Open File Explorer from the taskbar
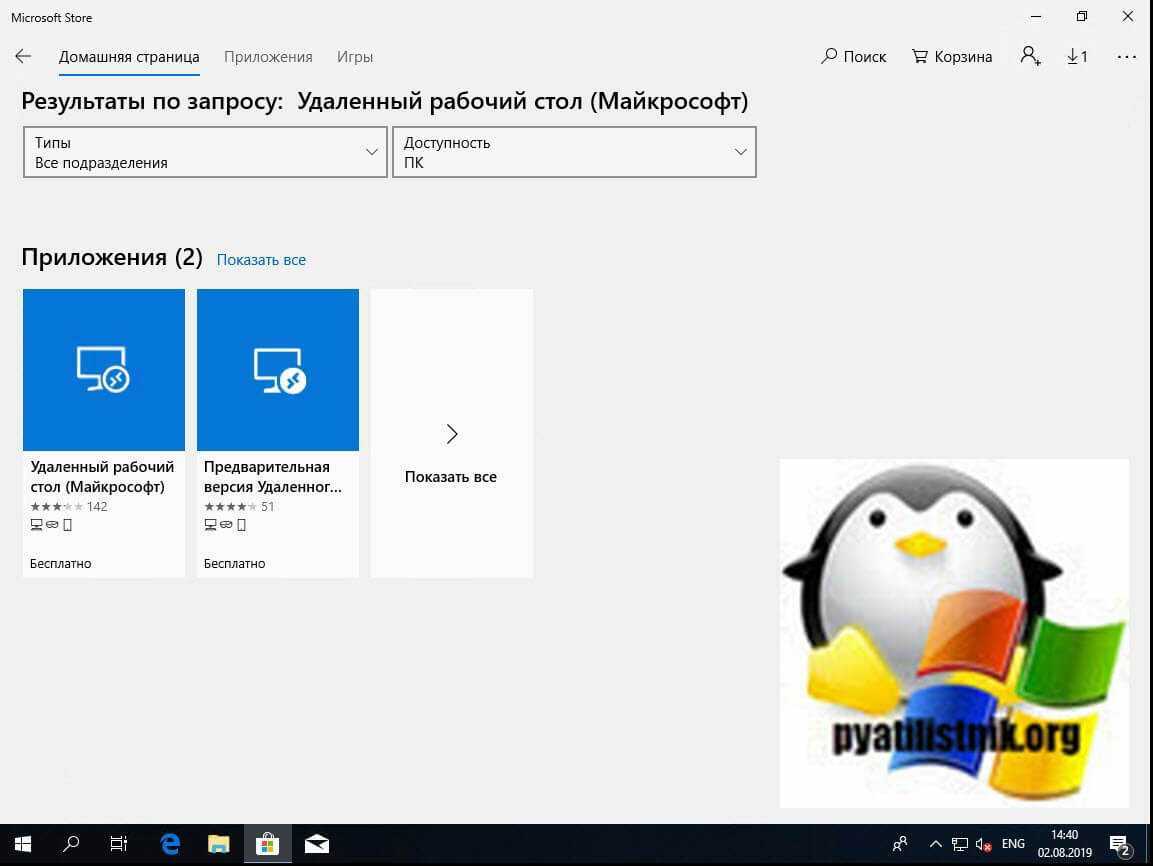 point(219,844)
